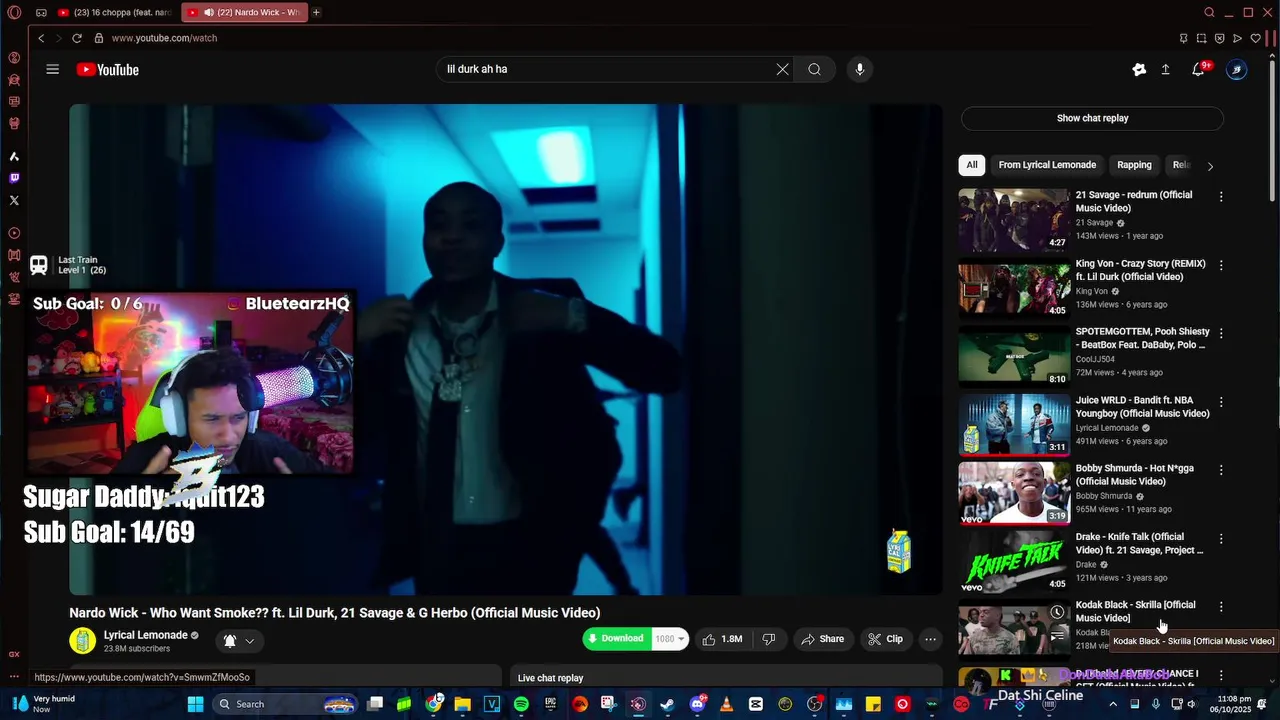Image resolution: width=1280 pixels, height=720 pixels.
Task: Open options menu for Juice WRLD Bandit
Action: (x=1221, y=402)
